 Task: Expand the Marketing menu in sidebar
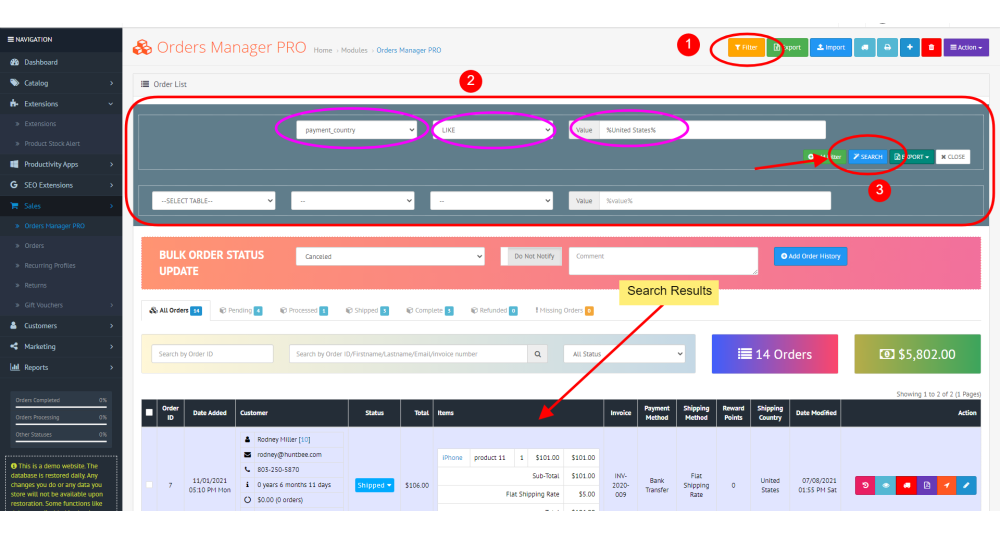tap(61, 346)
